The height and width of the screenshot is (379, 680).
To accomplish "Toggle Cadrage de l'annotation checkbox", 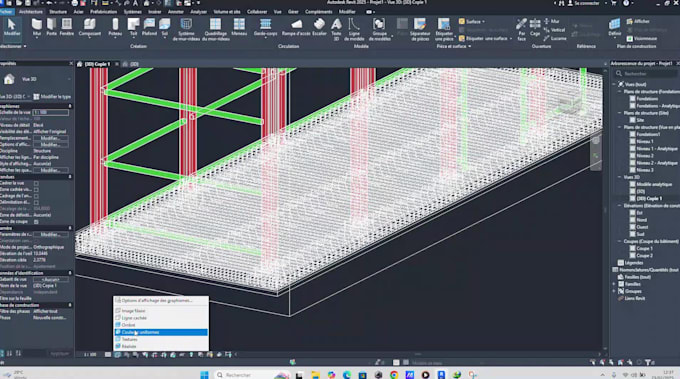I will click(36, 196).
